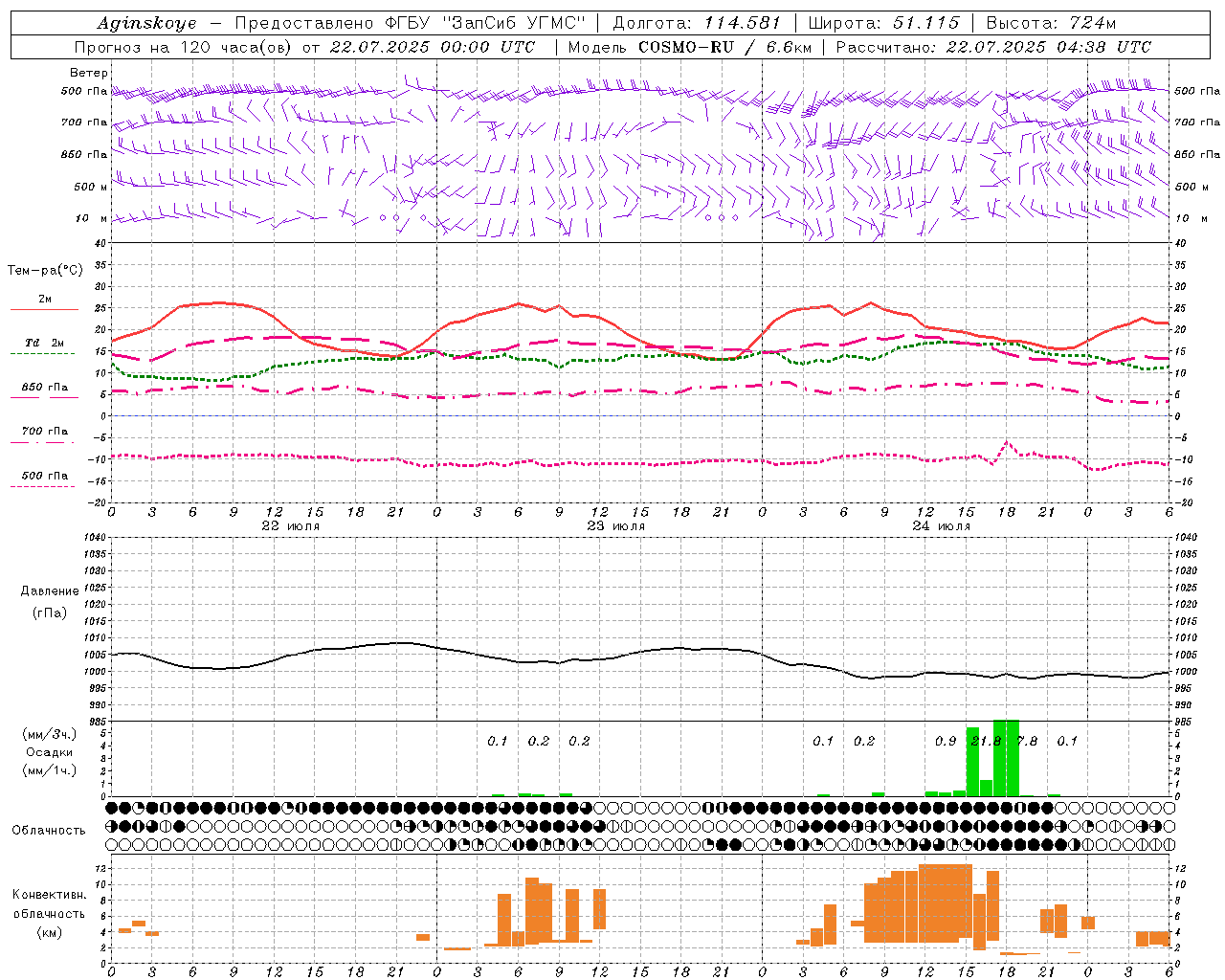Click the "(мм/3ч.)" precipitation unit label

tap(50, 734)
